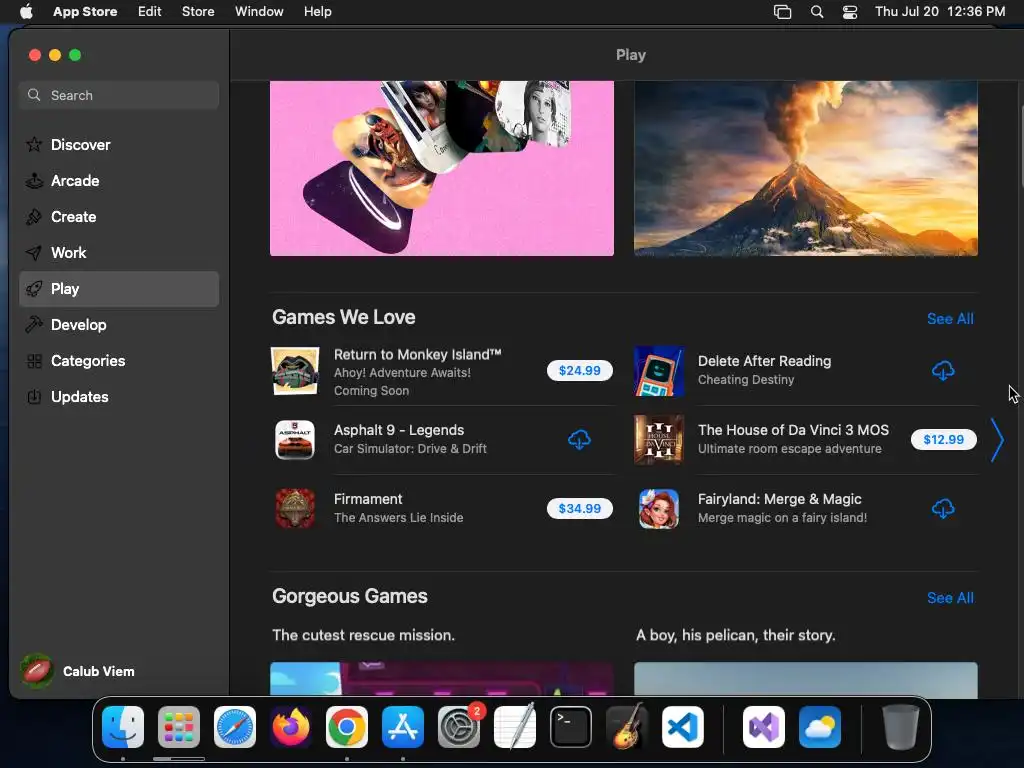Screen dimensions: 1024x768
Task: Click the Return to Monkey Island app icon
Action: pos(295,371)
